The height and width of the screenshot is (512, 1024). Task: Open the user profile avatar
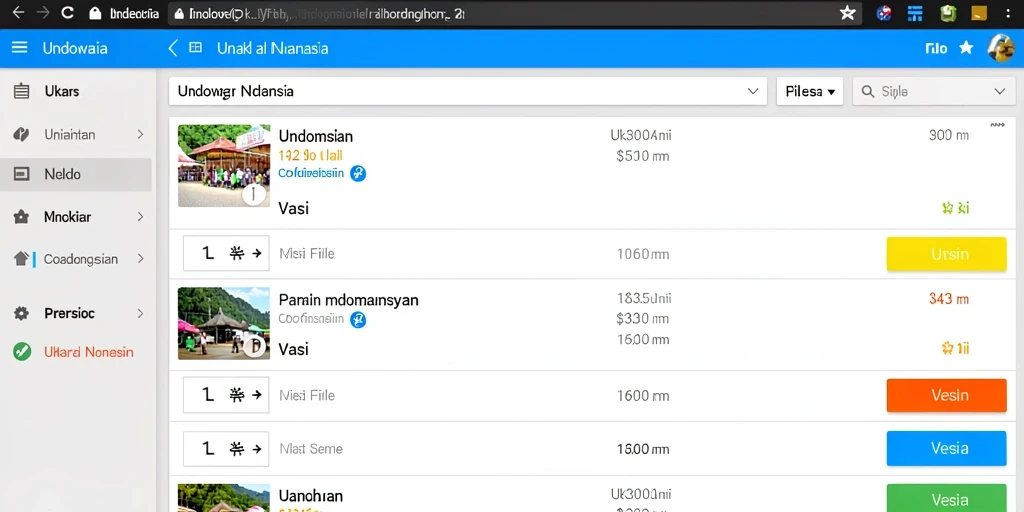tap(1000, 48)
